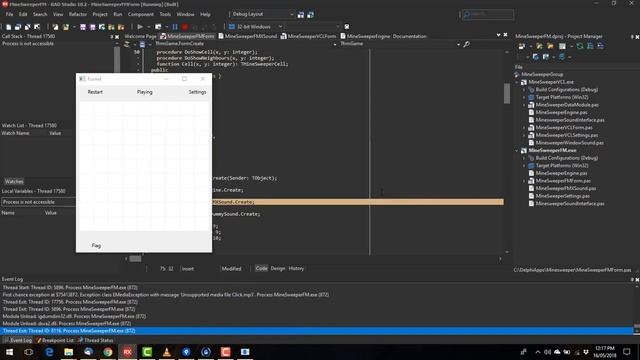640x360 pixels.
Task: Close the Project Manager panel
Action: [637, 37]
